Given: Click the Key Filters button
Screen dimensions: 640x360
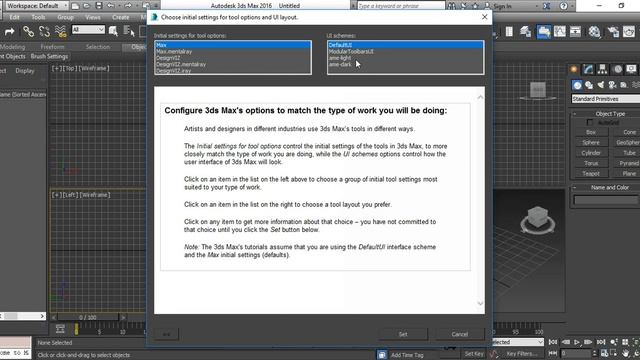Looking at the screenshot, I should 521,353.
